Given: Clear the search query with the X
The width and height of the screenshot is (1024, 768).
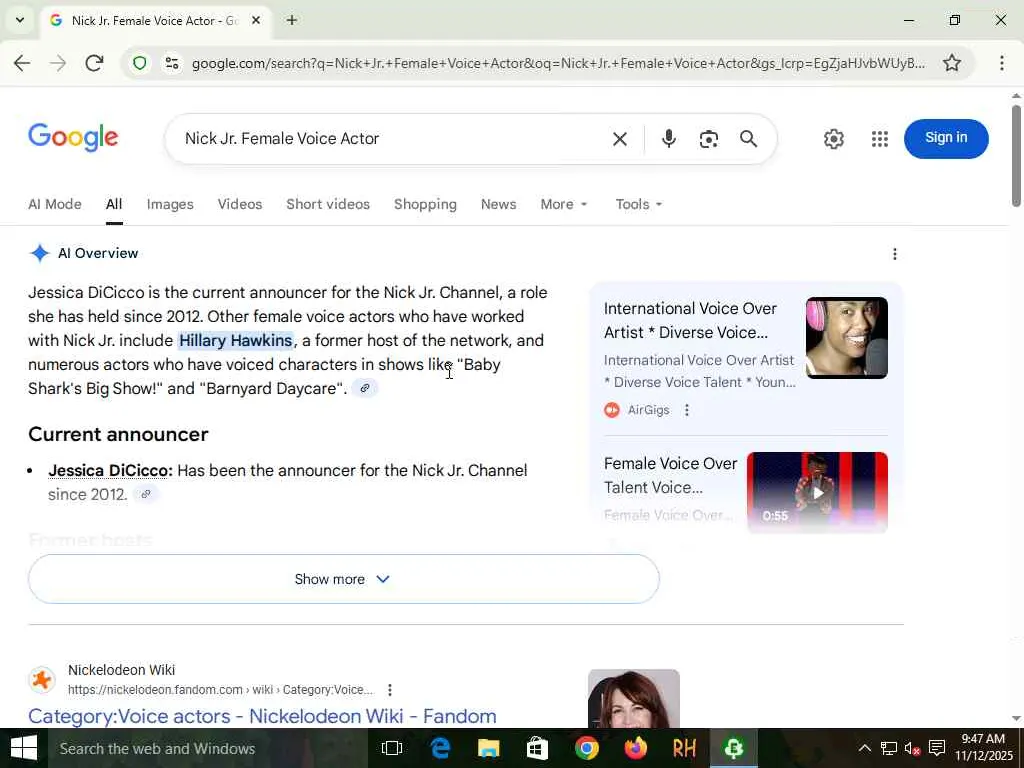Looking at the screenshot, I should 620,138.
